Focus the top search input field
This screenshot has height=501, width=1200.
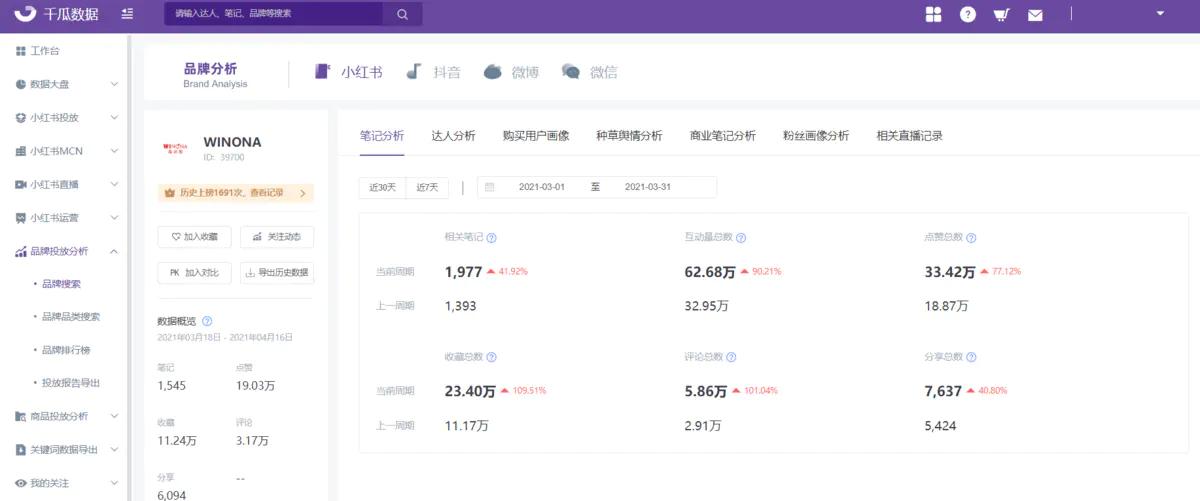(274, 14)
